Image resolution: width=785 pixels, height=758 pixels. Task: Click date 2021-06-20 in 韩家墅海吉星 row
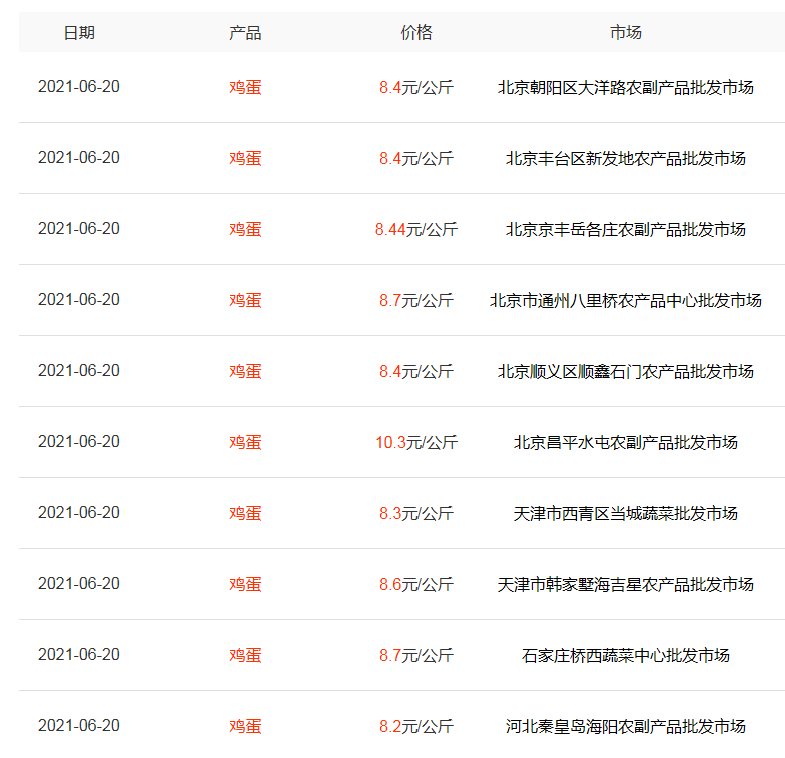pos(79,584)
